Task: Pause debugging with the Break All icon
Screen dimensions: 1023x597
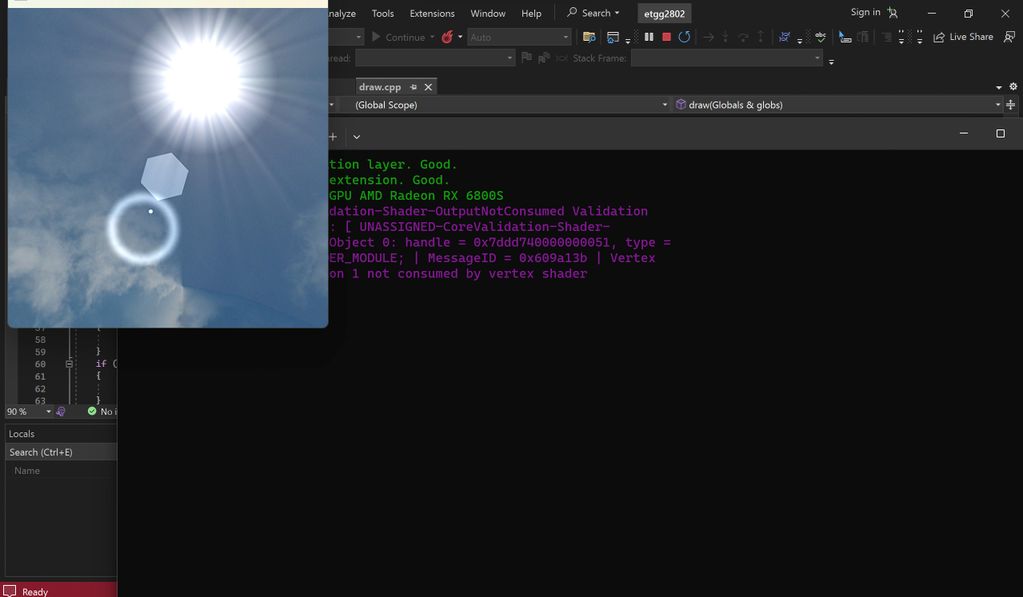Action: 649,37
